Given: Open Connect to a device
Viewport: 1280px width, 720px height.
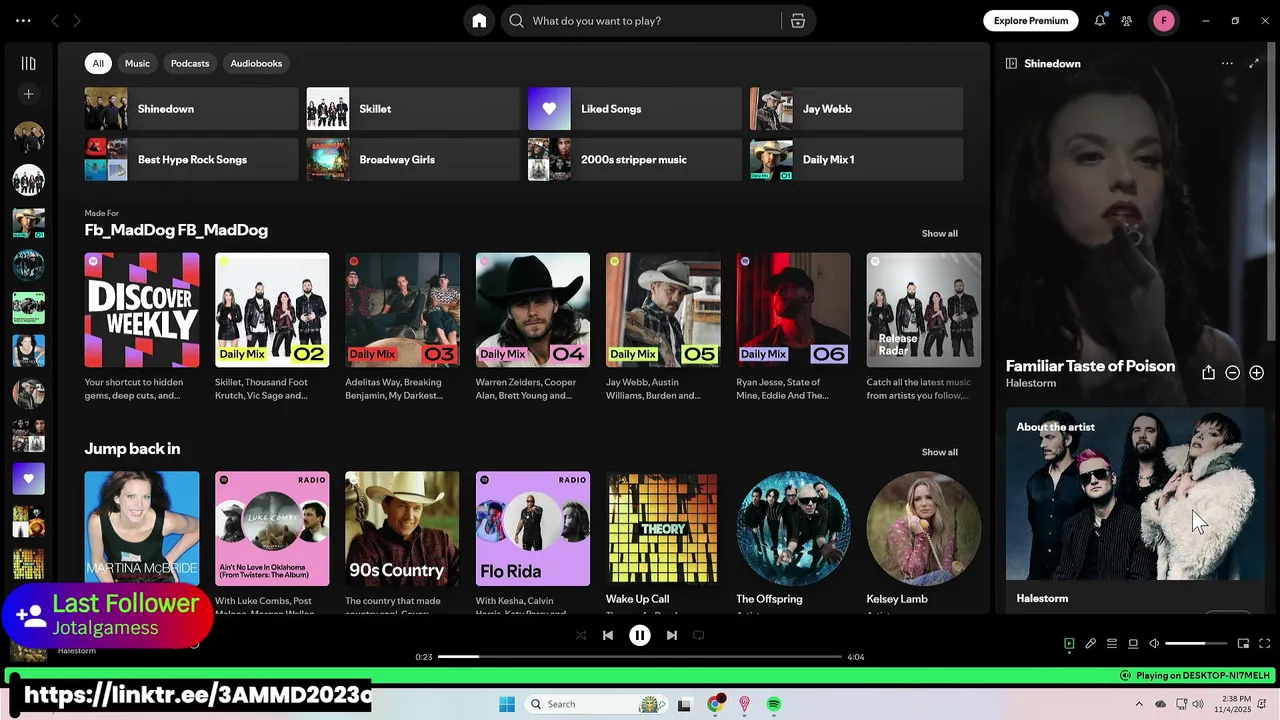Looking at the screenshot, I should click(x=1133, y=644).
